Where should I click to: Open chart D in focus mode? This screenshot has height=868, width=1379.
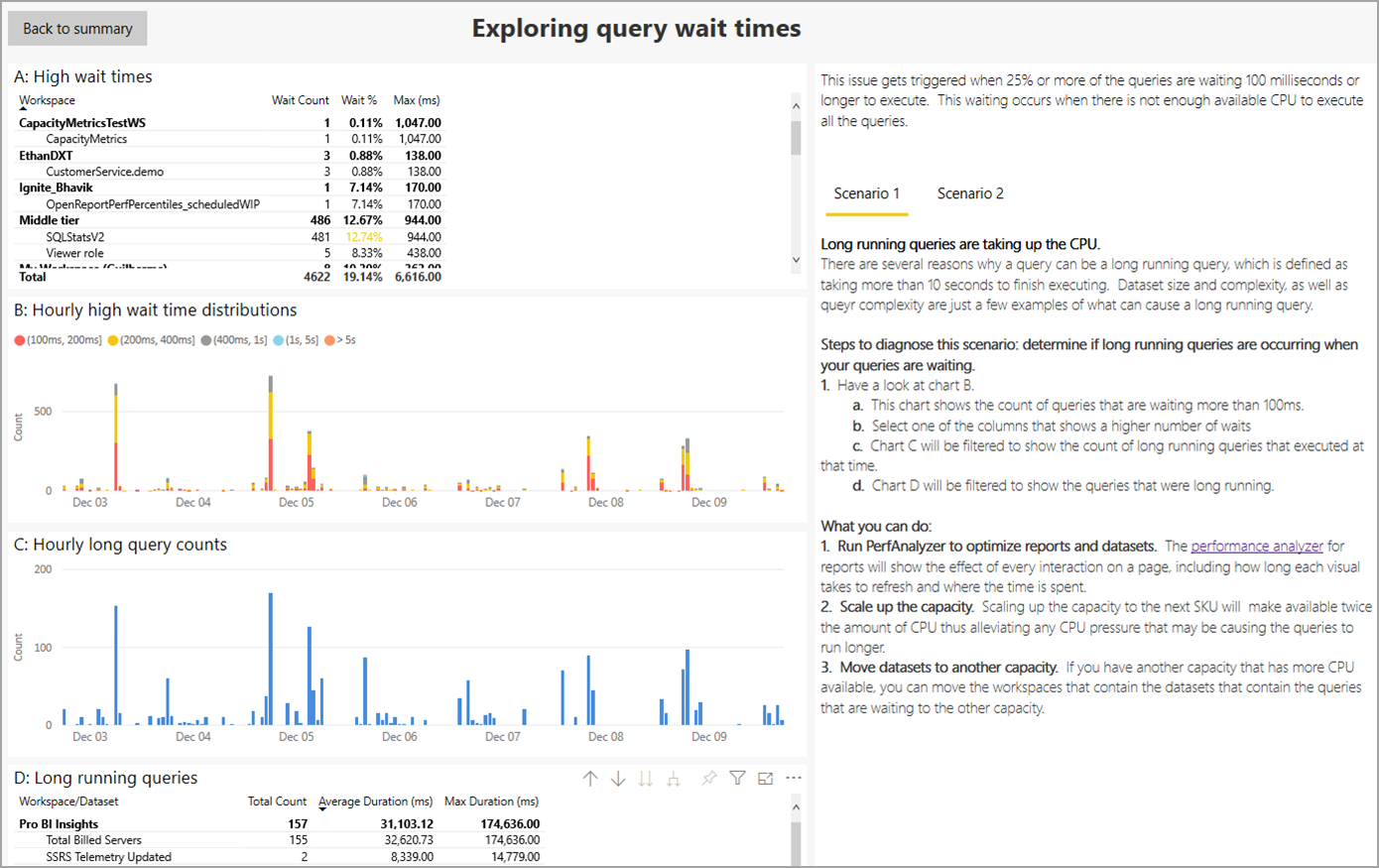pos(764,778)
